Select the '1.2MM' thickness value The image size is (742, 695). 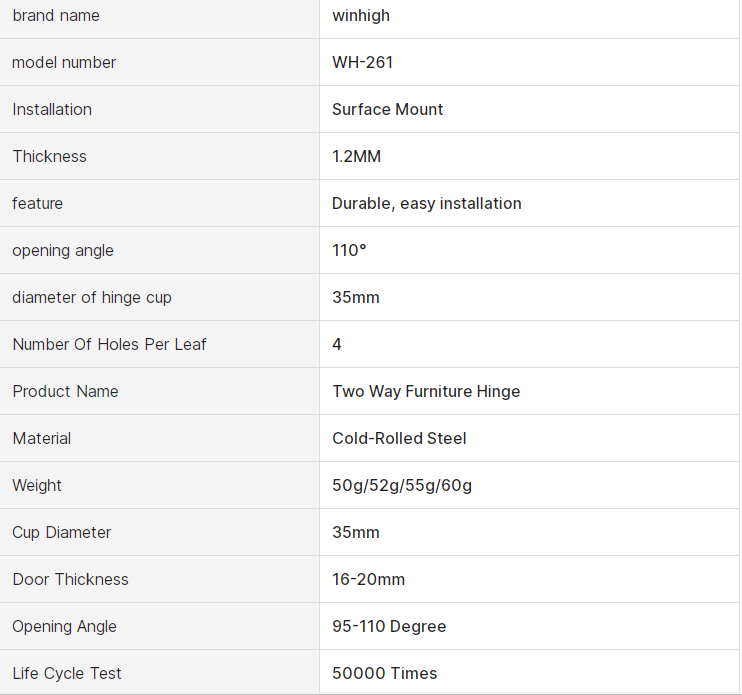356,156
